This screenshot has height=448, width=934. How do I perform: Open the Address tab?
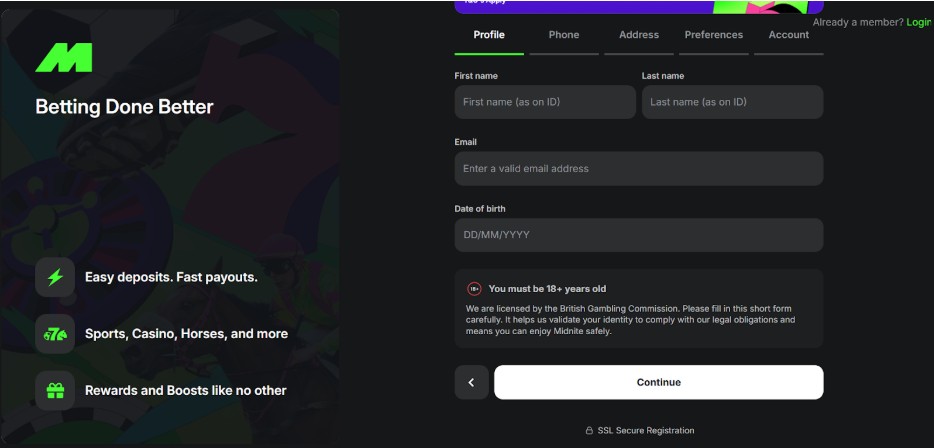click(x=639, y=35)
